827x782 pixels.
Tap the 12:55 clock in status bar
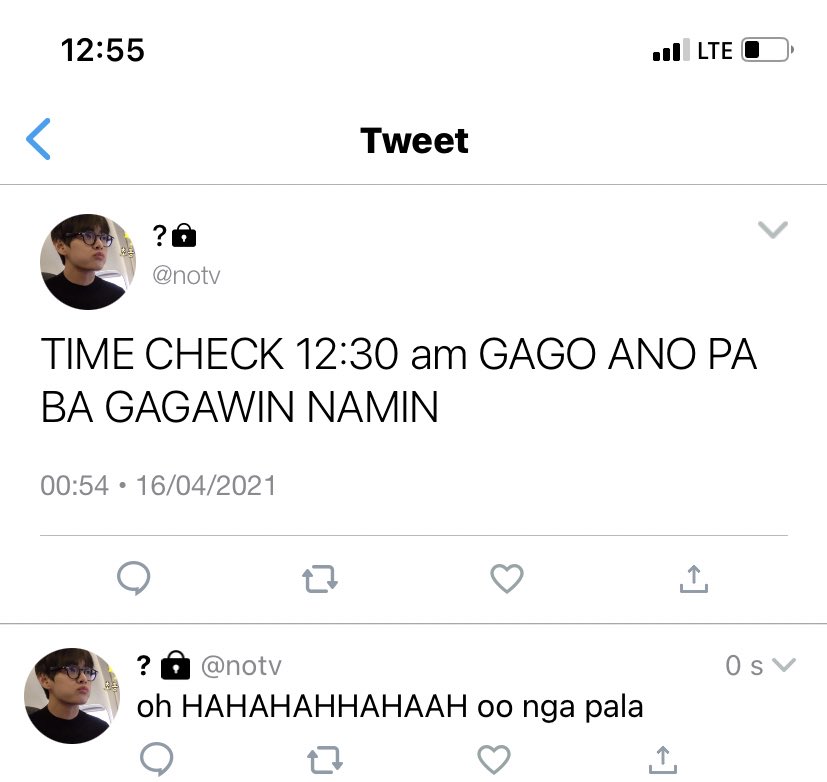(103, 51)
